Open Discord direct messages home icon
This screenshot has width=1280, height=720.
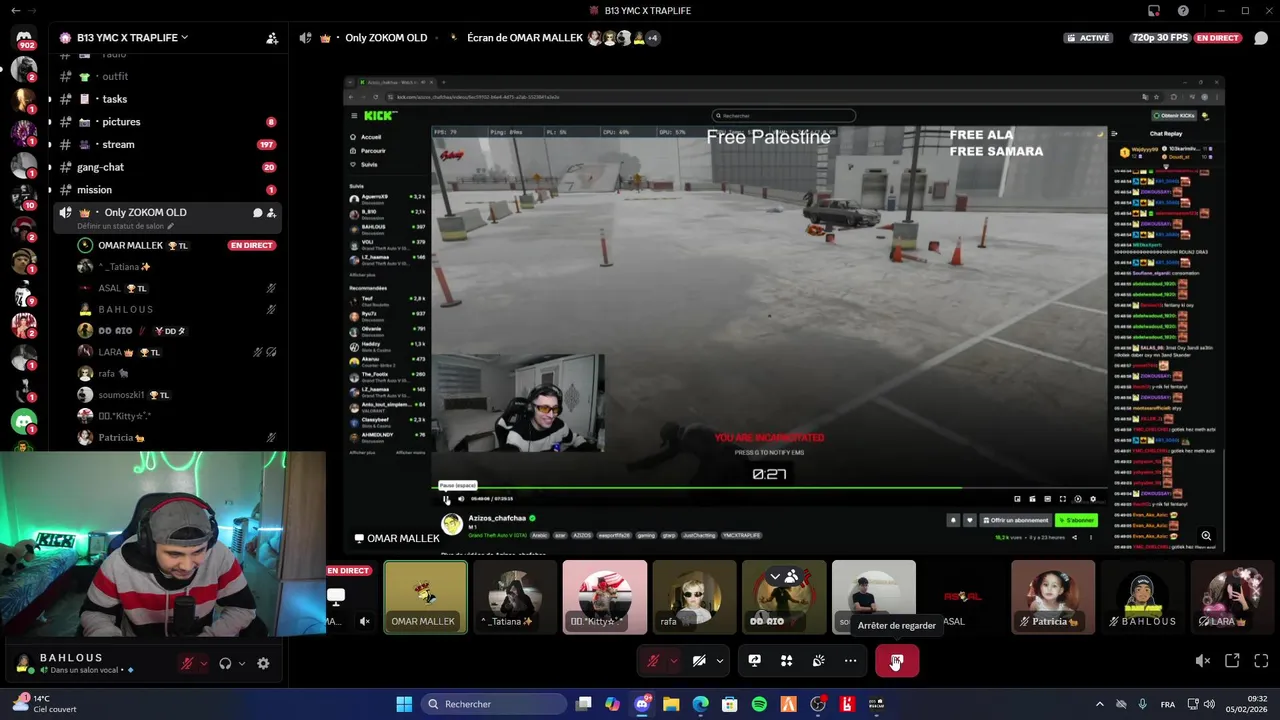pyautogui.click(x=24, y=38)
